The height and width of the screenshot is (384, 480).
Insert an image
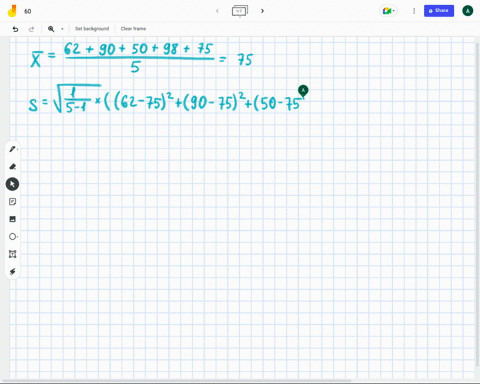pyautogui.click(x=13, y=219)
